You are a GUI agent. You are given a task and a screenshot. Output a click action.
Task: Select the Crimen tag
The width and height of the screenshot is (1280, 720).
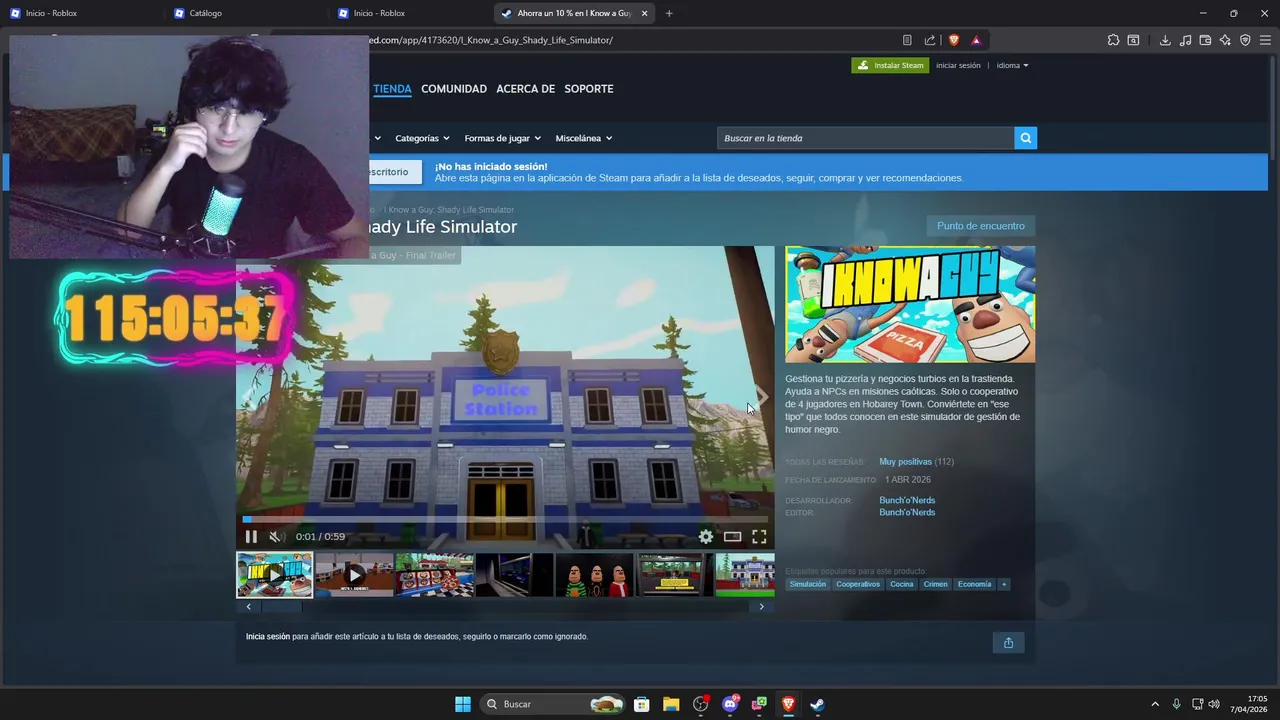tap(935, 584)
